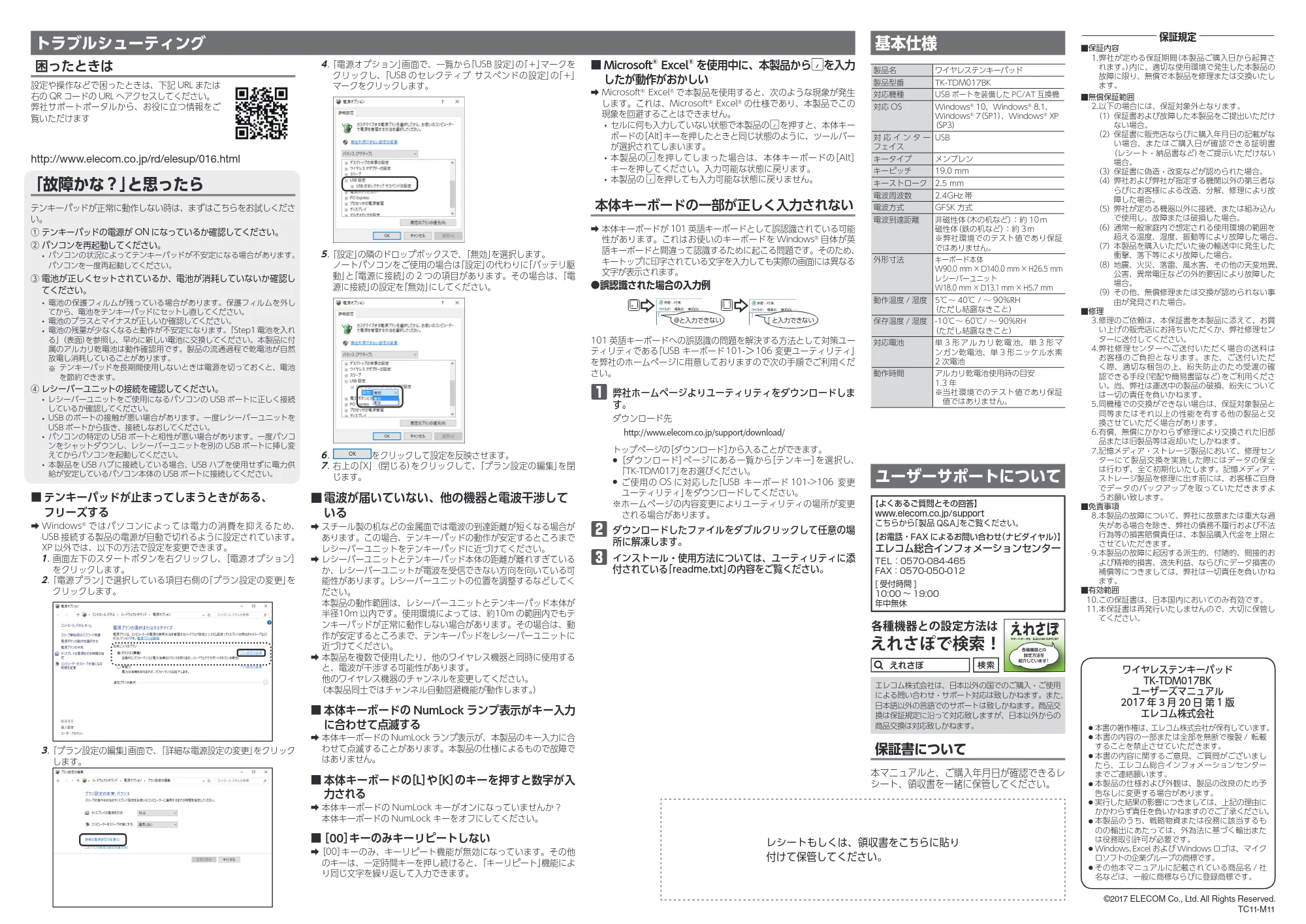Open the elesup/016.html support URL
The width and height of the screenshot is (1306, 924).
(x=135, y=159)
